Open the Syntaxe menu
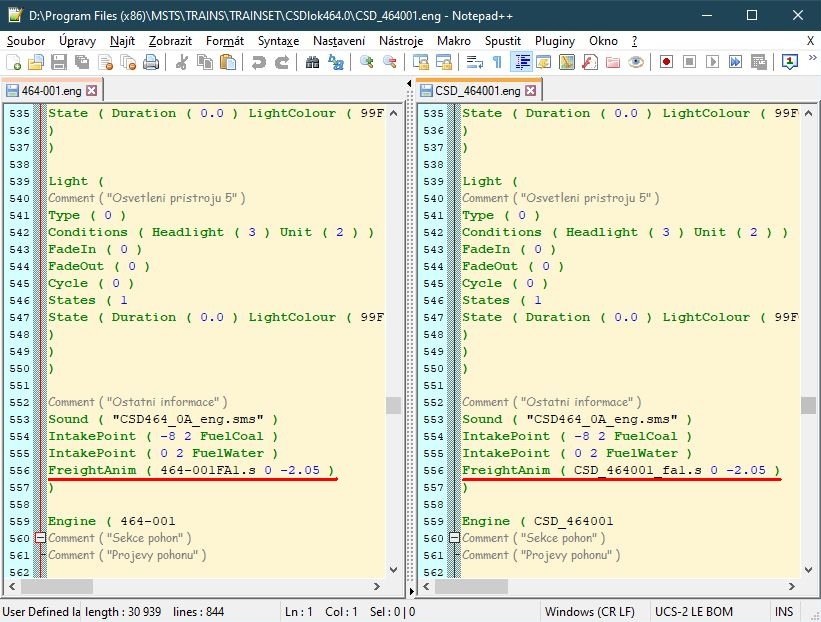This screenshot has width=821, height=622. coord(278,41)
